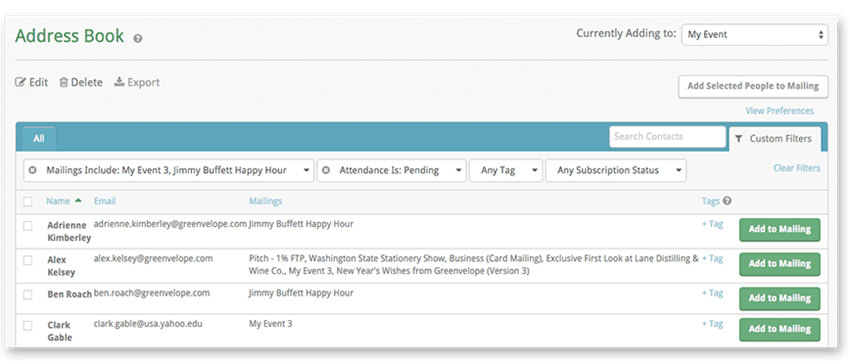Click + Tag in Alex Kelsey row
850x364 pixels.
712,258
